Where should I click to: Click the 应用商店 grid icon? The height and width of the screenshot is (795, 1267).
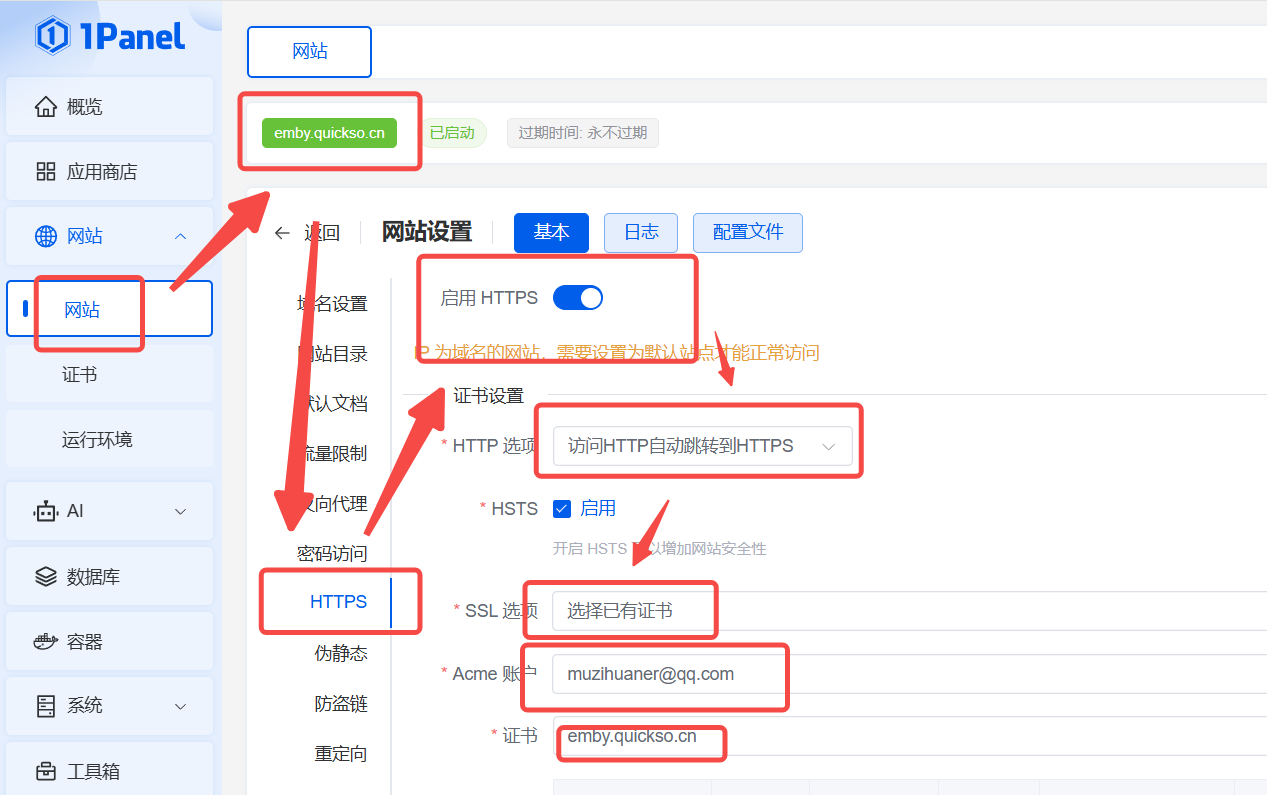[46, 172]
